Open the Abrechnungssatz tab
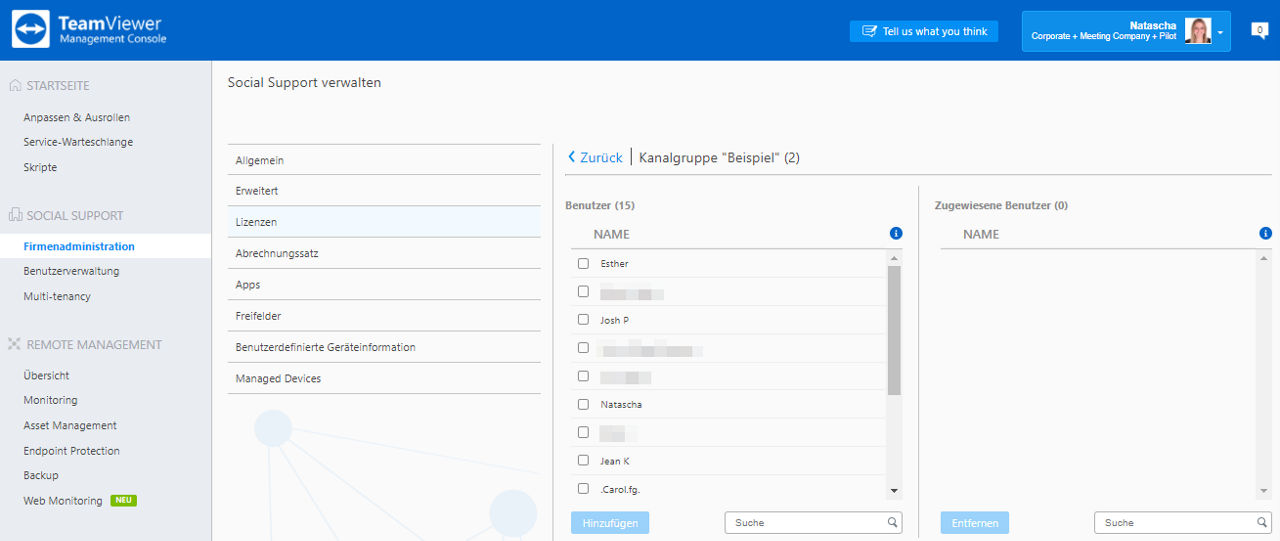Screen dimensions: 1280x541 [x=384, y=253]
